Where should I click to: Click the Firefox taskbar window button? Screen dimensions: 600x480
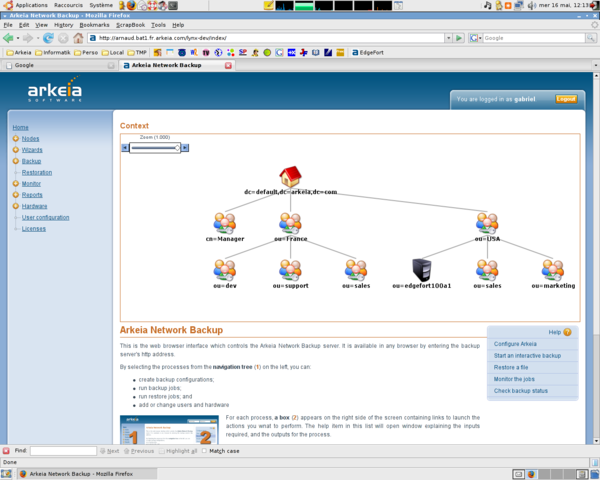[x=87, y=474]
